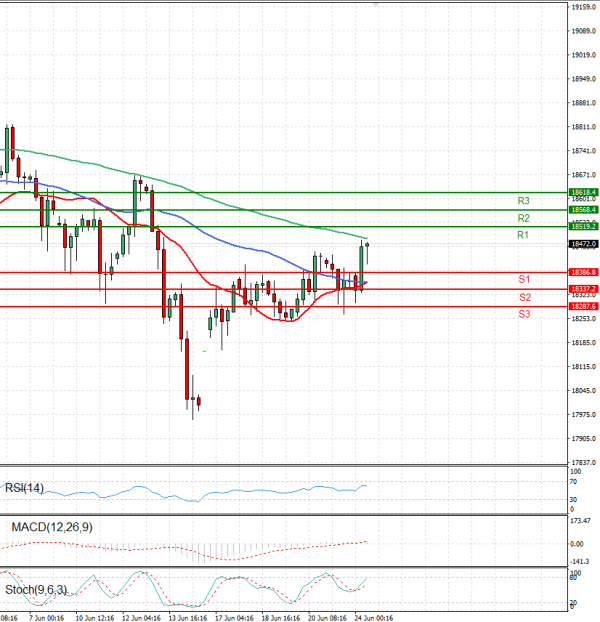Viewport: 600px width, 622px height.
Task: Click the -141.3 MACD scale value
Action: click(x=579, y=562)
